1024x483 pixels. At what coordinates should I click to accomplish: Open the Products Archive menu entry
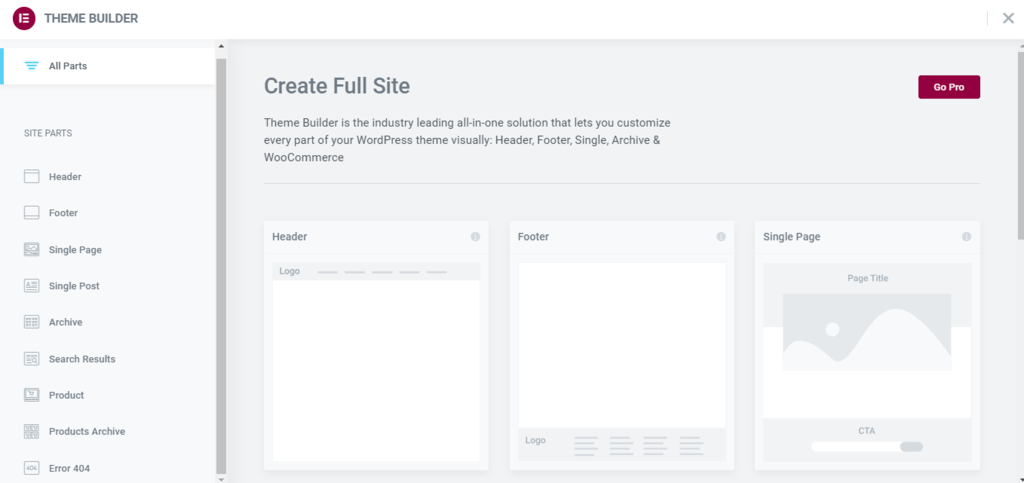(x=87, y=432)
